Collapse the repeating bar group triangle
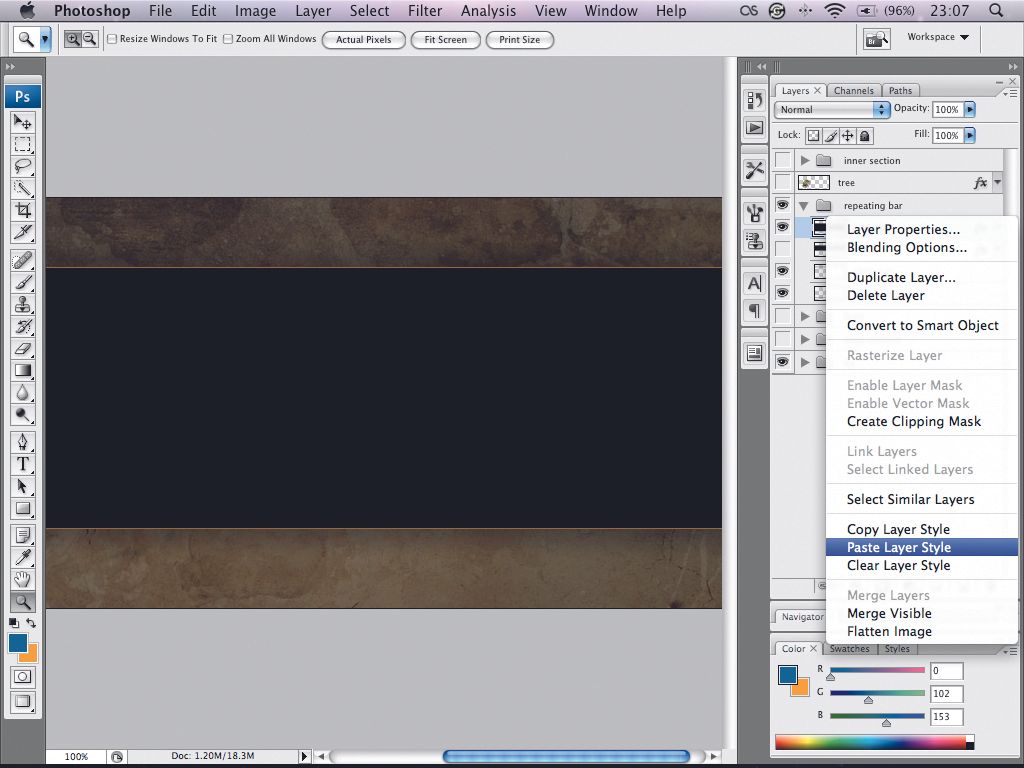 pyautogui.click(x=803, y=204)
